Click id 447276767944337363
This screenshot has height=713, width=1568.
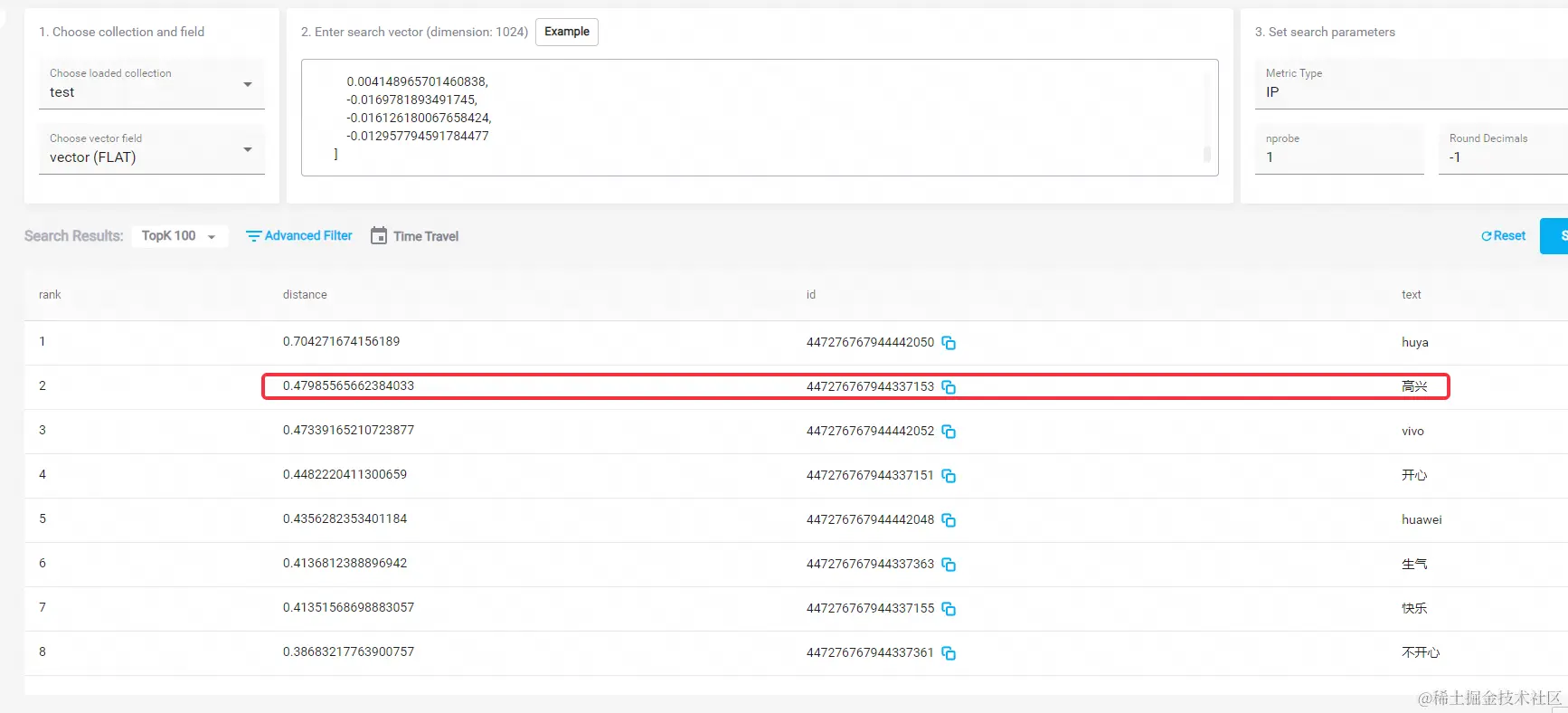point(870,565)
